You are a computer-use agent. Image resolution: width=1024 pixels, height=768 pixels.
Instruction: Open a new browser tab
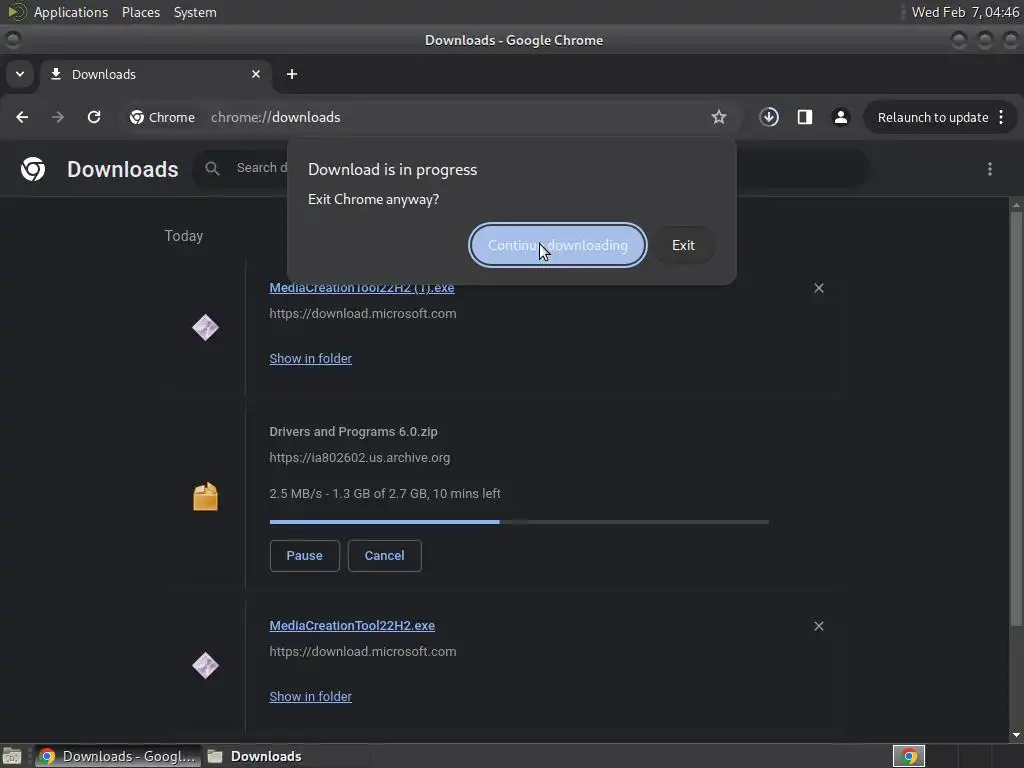(x=292, y=74)
